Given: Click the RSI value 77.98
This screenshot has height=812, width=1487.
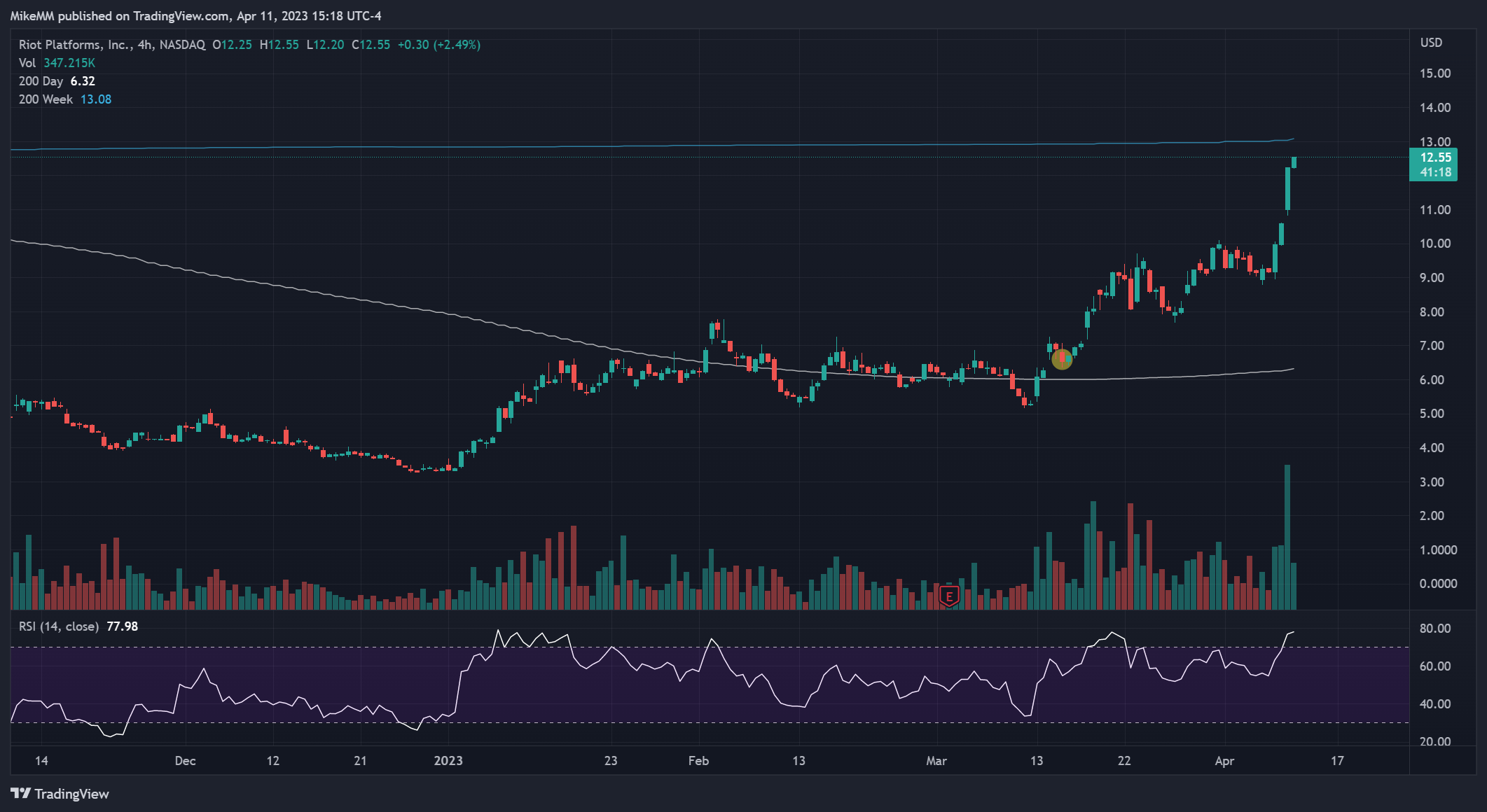Looking at the screenshot, I should click(123, 626).
